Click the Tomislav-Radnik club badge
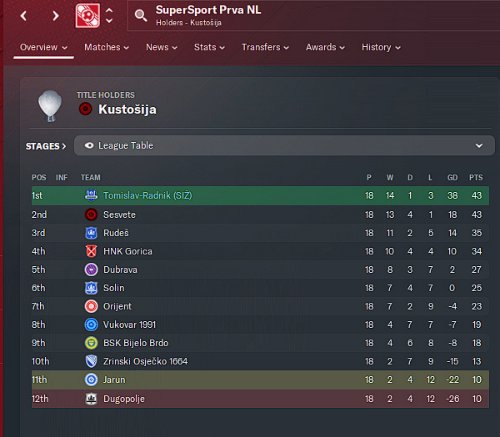This screenshot has height=437, width=500. coord(91,195)
